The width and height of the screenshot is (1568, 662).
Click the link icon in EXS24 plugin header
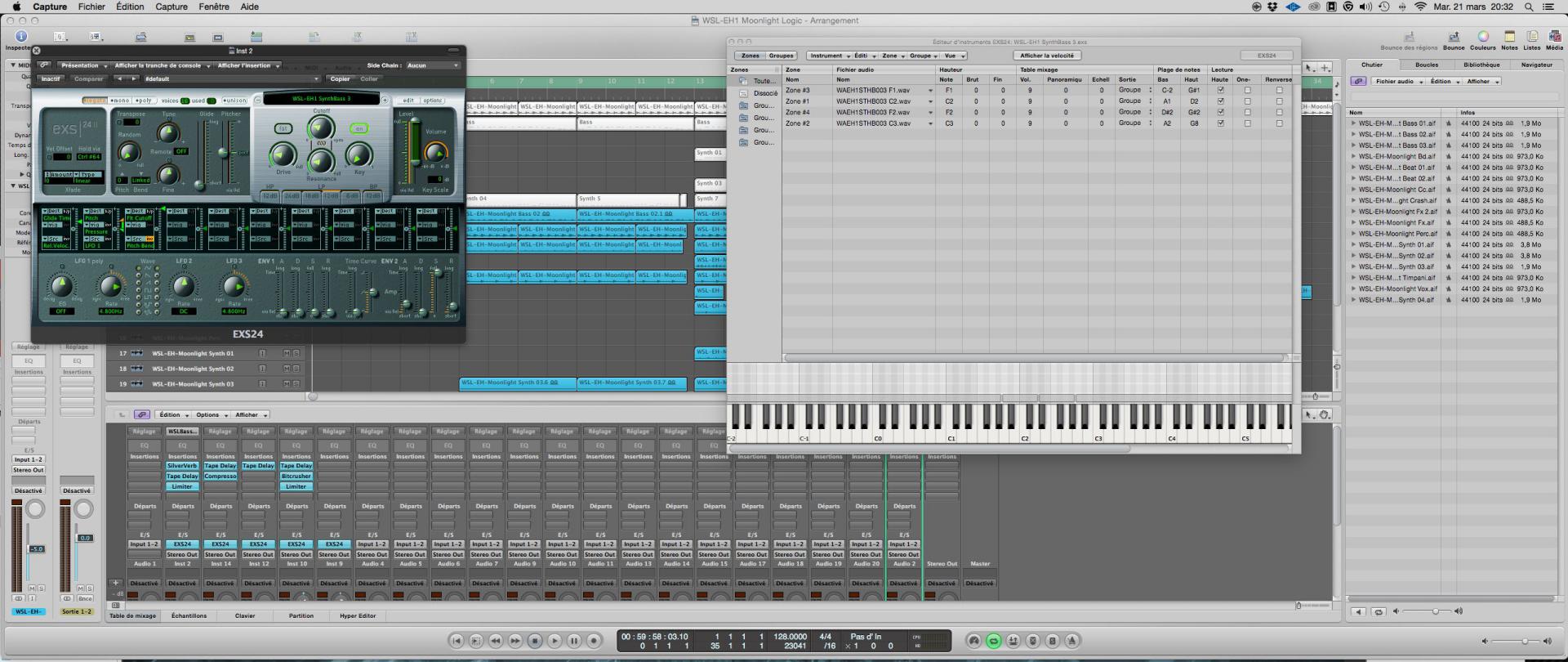pos(44,65)
